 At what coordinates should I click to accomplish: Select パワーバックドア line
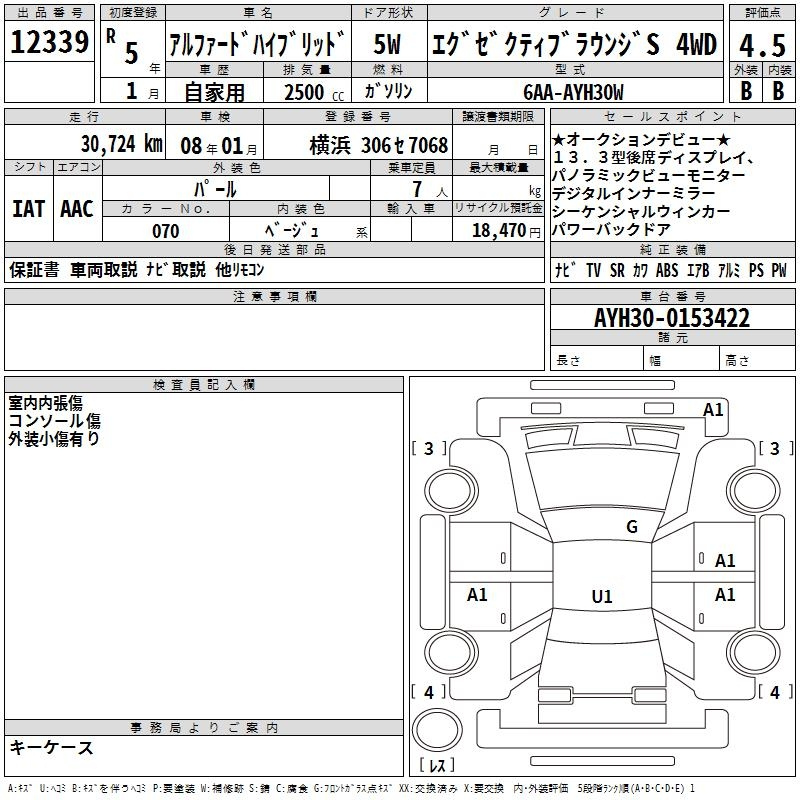(x=611, y=229)
